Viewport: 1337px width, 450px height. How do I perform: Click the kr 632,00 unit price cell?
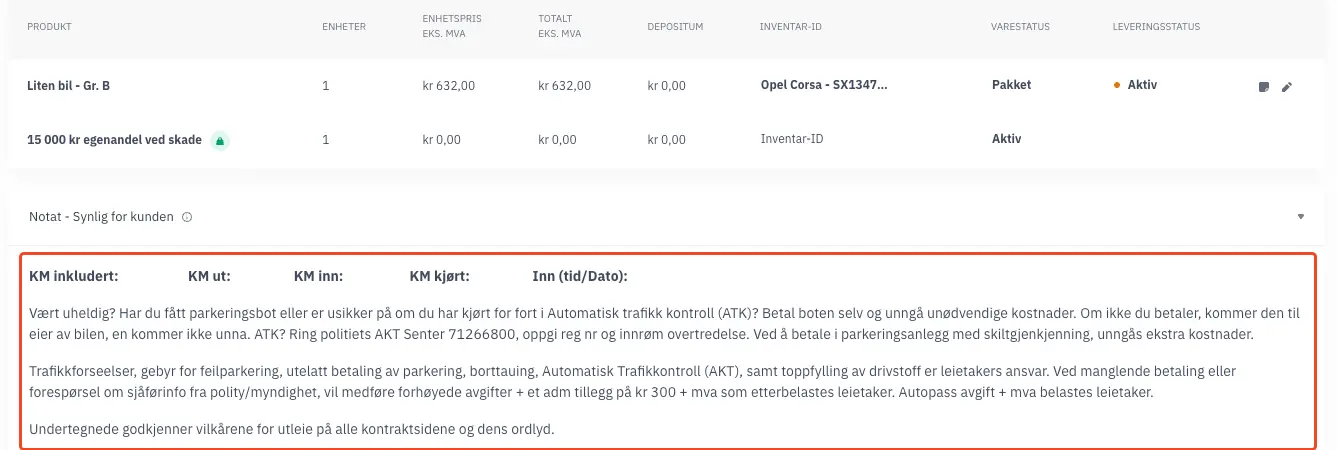(x=449, y=86)
